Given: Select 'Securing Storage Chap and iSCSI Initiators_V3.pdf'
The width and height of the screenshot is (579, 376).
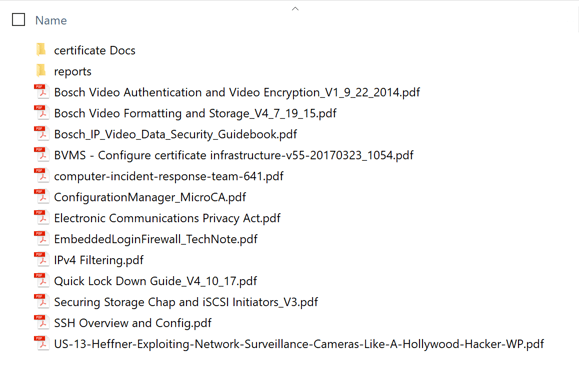Looking at the screenshot, I should click(x=186, y=303).
